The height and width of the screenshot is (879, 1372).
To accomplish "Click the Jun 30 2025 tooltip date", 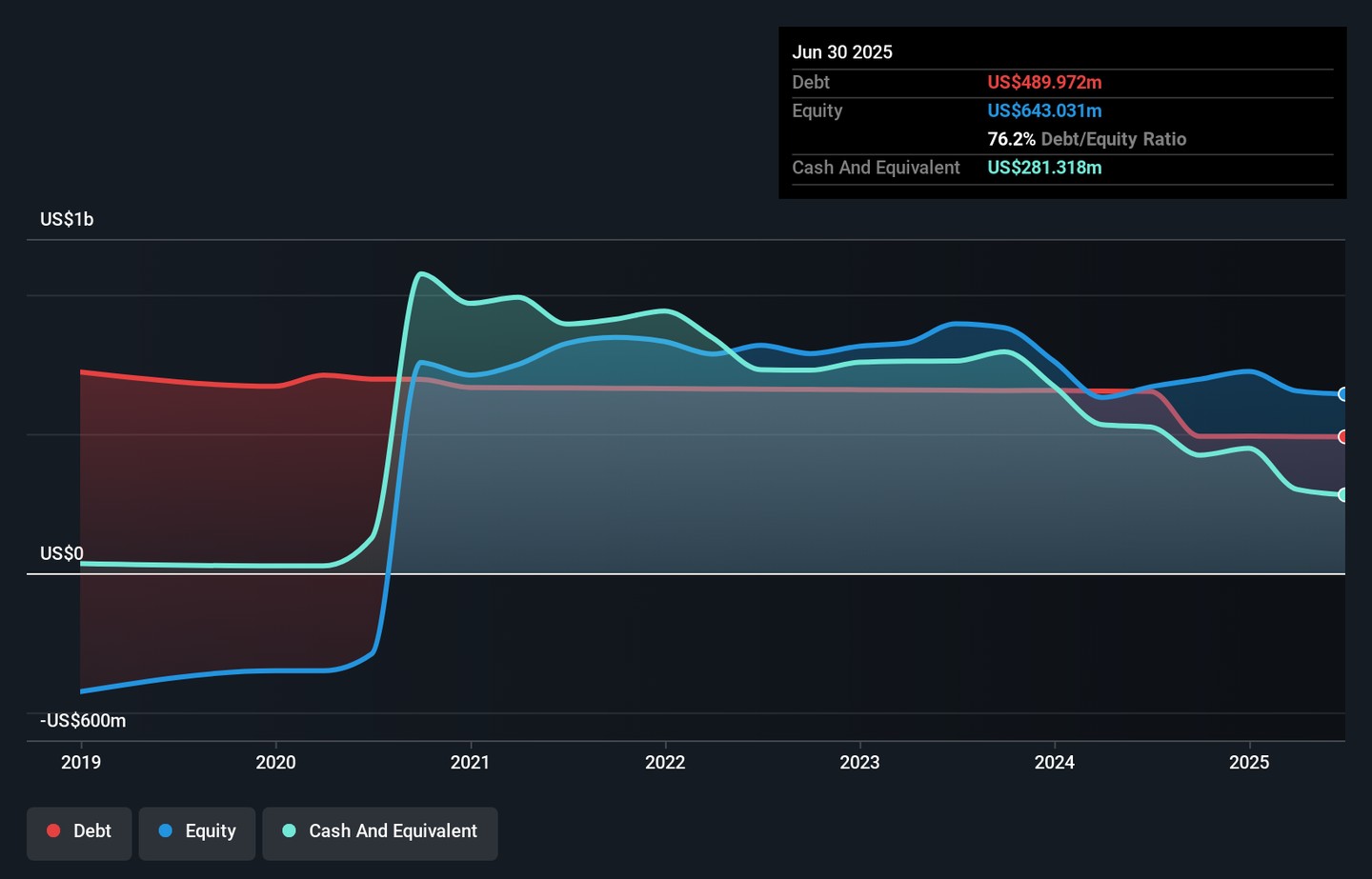I will (842, 52).
